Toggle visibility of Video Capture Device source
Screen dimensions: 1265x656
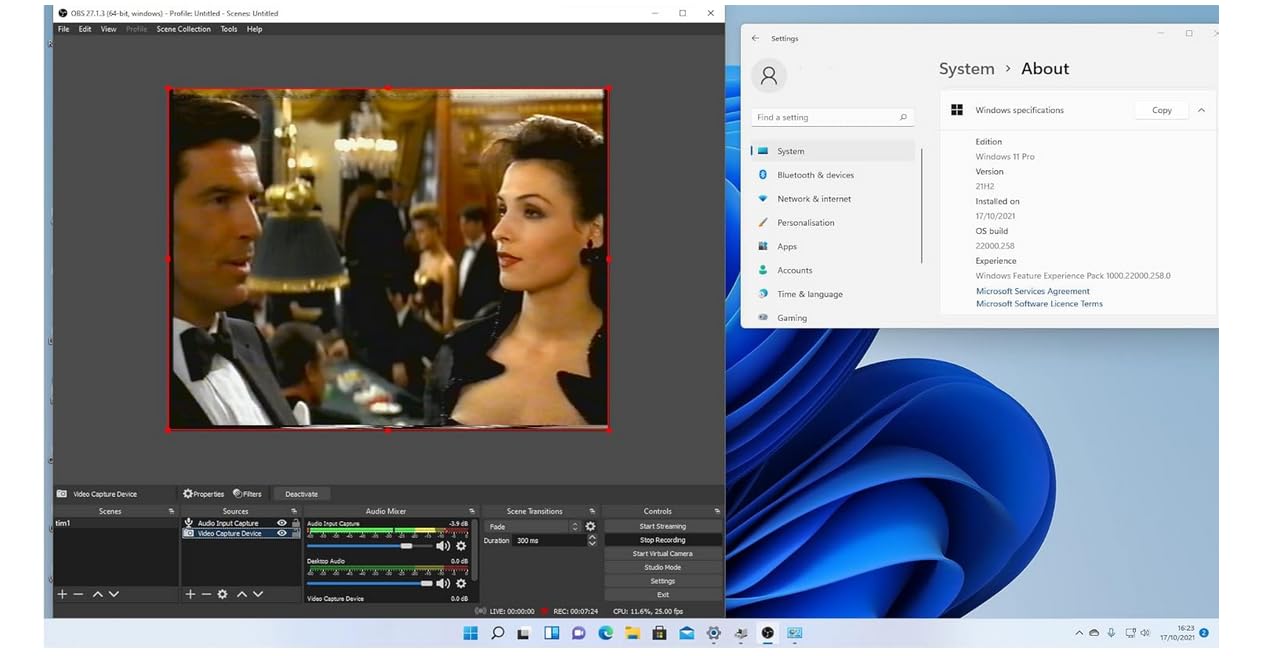click(x=282, y=533)
